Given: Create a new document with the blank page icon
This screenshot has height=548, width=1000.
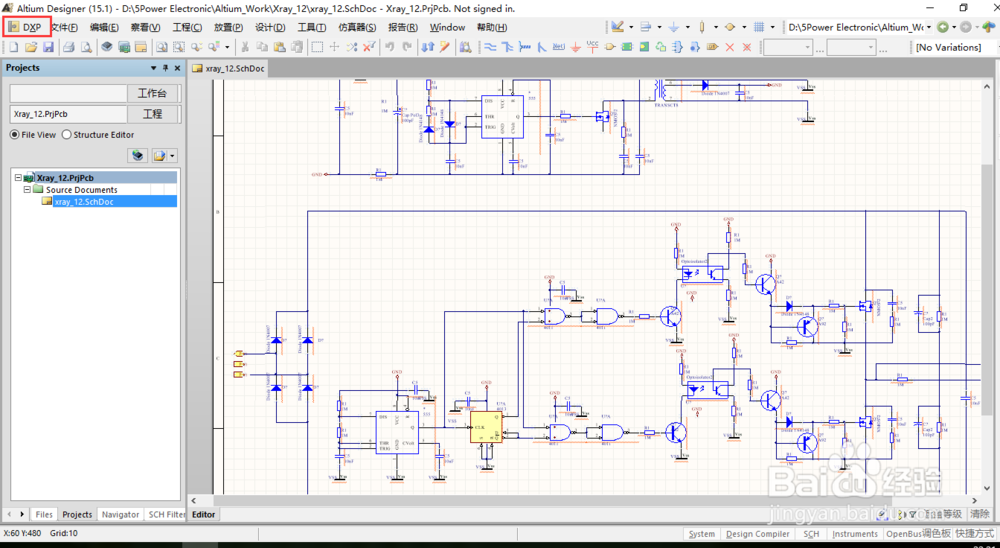Looking at the screenshot, I should (x=13, y=47).
